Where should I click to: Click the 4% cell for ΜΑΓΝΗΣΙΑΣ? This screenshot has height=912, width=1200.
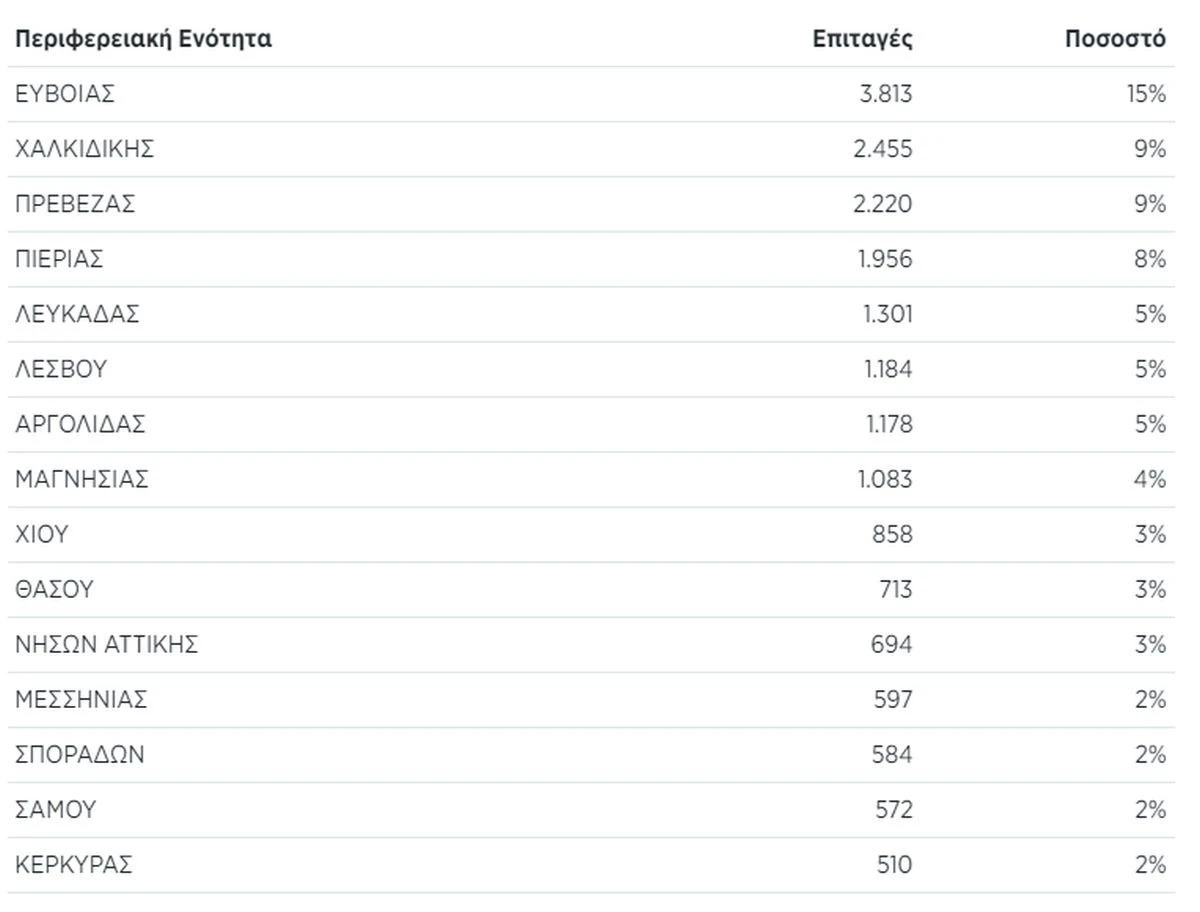(1150, 480)
